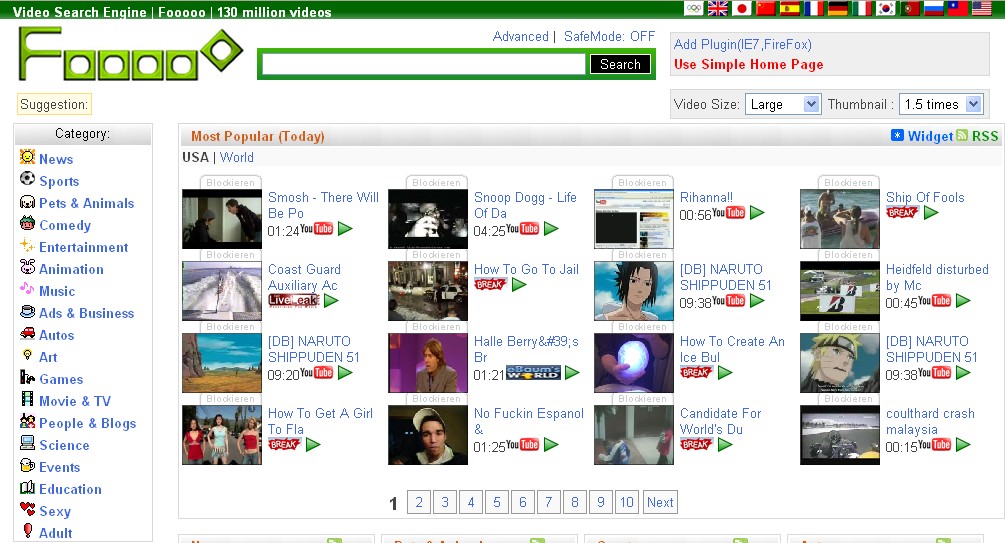Switch to the World popular tab
This screenshot has width=1005, height=543.
[237, 157]
